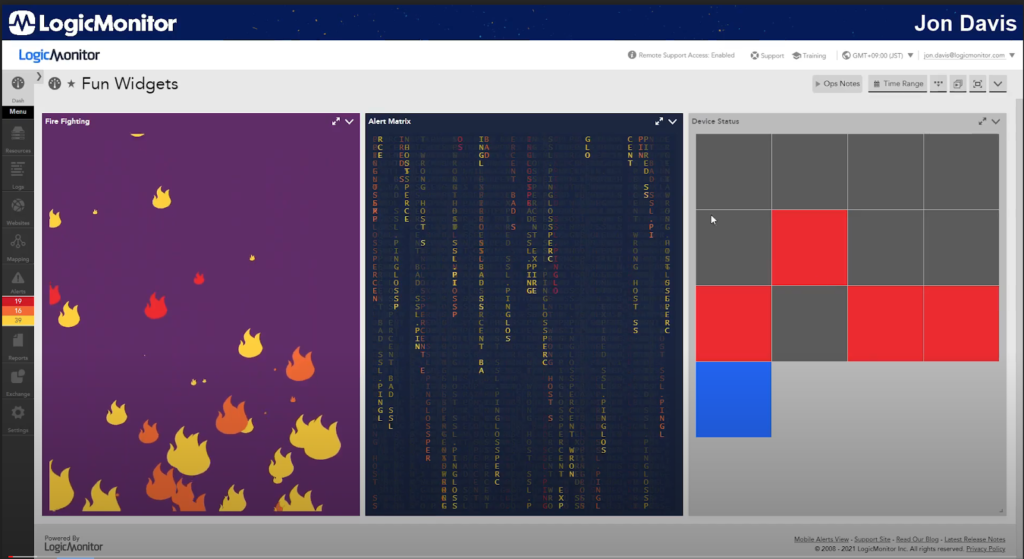This screenshot has height=559, width=1024.
Task: Click the blue device status tile
Action: point(733,399)
